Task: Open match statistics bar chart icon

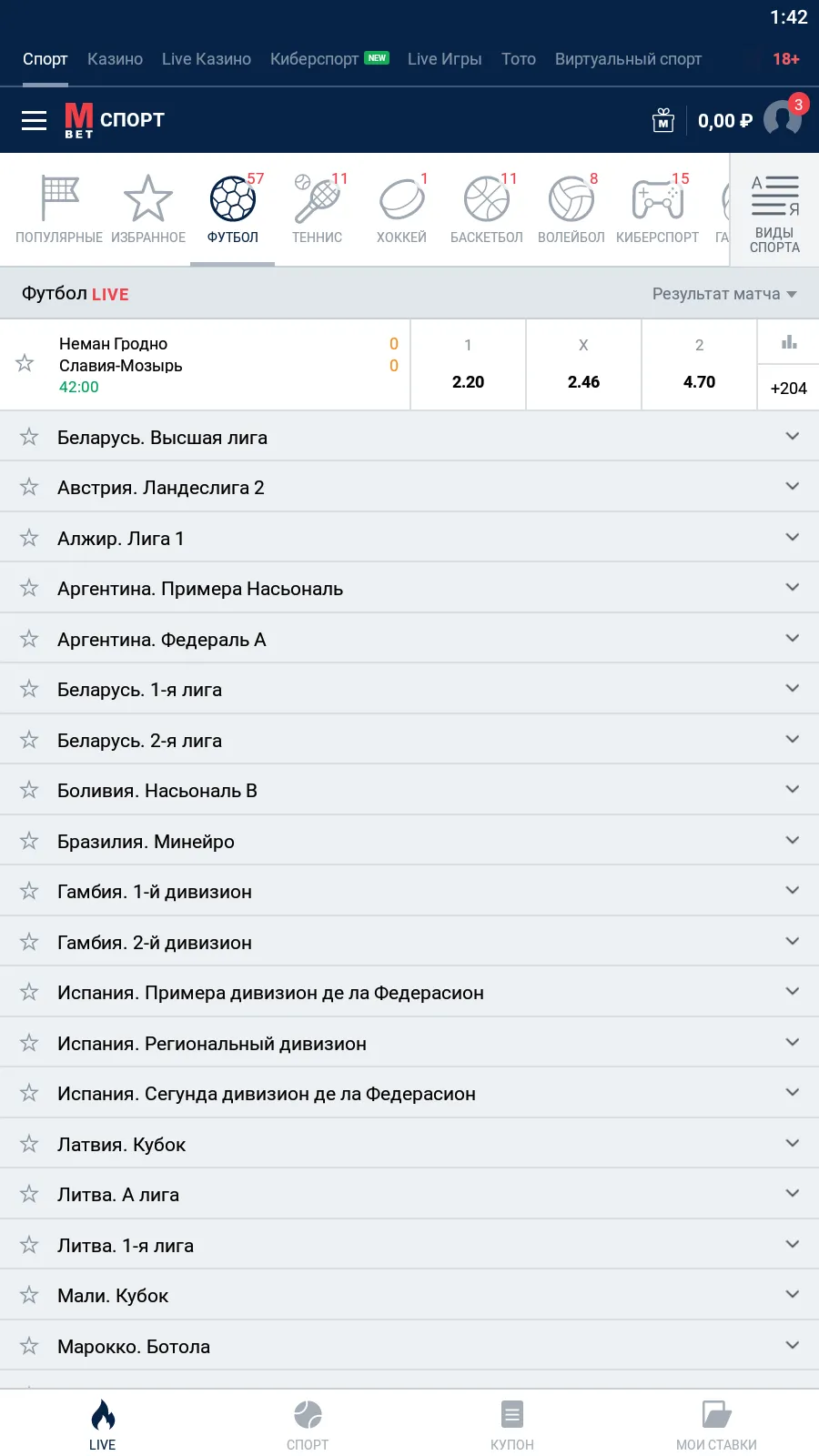Action: (x=789, y=342)
